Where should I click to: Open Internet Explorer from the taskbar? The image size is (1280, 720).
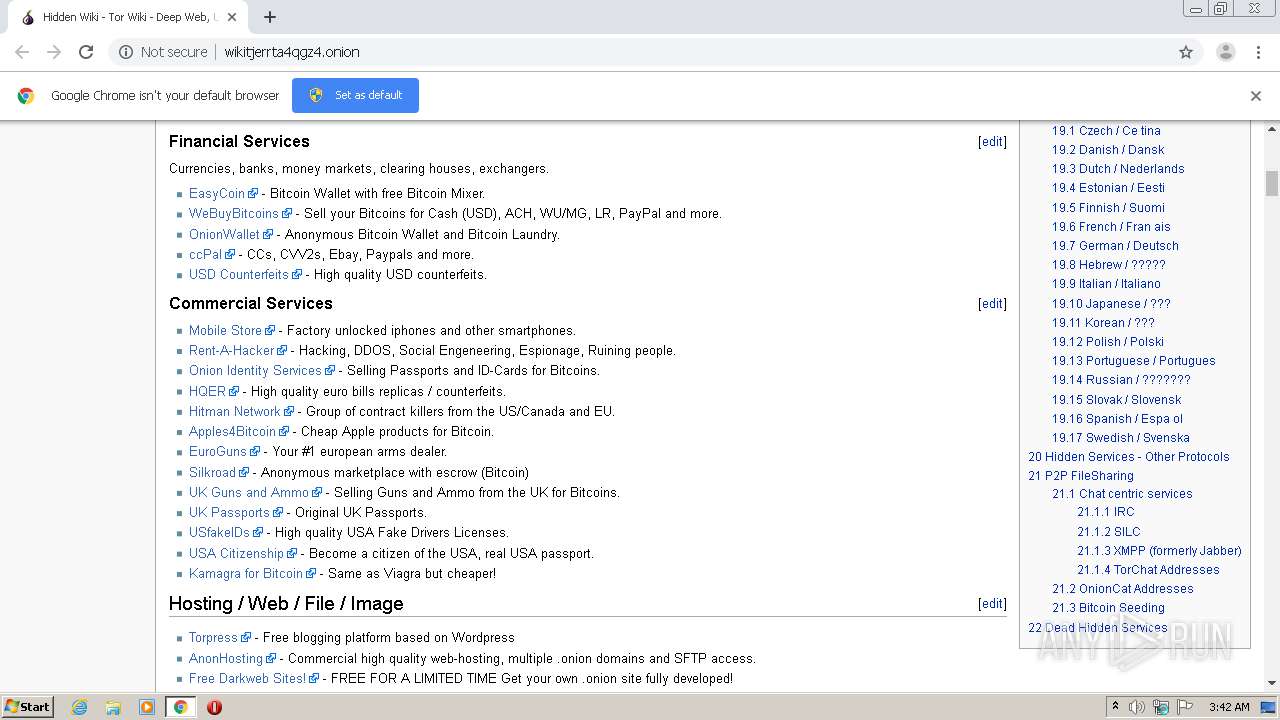click(80, 707)
